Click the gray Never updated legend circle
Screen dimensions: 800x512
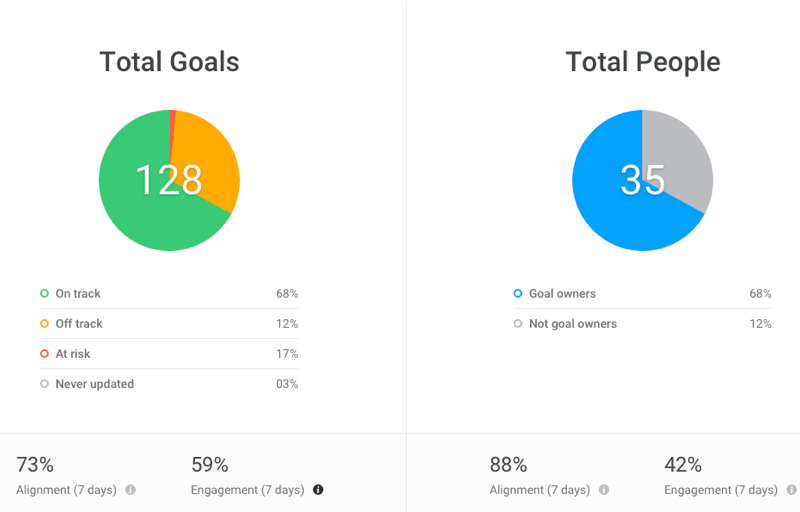(44, 383)
